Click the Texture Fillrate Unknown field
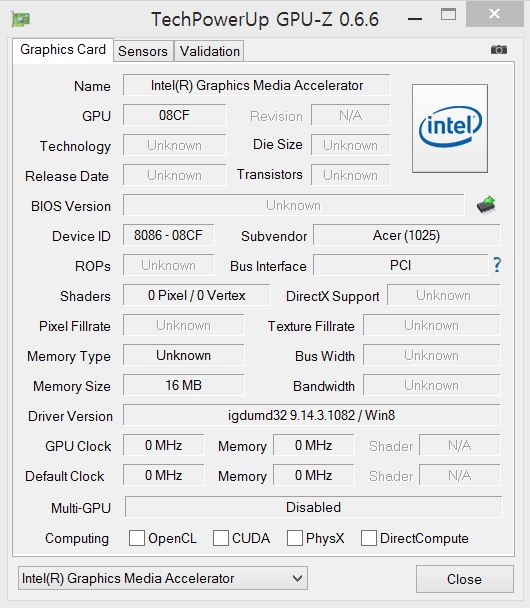Screen dimensions: 530x608 coord(432,325)
